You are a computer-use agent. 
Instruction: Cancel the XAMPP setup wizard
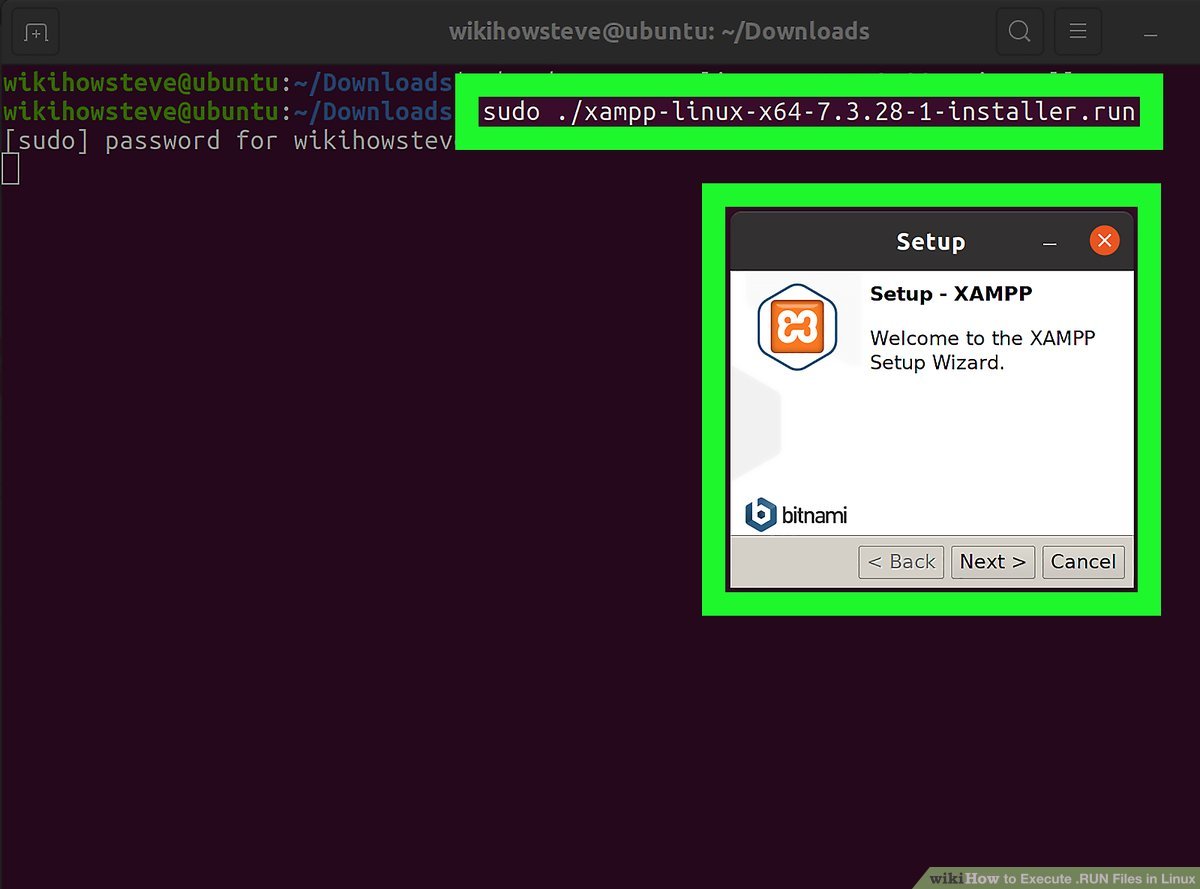coord(1083,562)
